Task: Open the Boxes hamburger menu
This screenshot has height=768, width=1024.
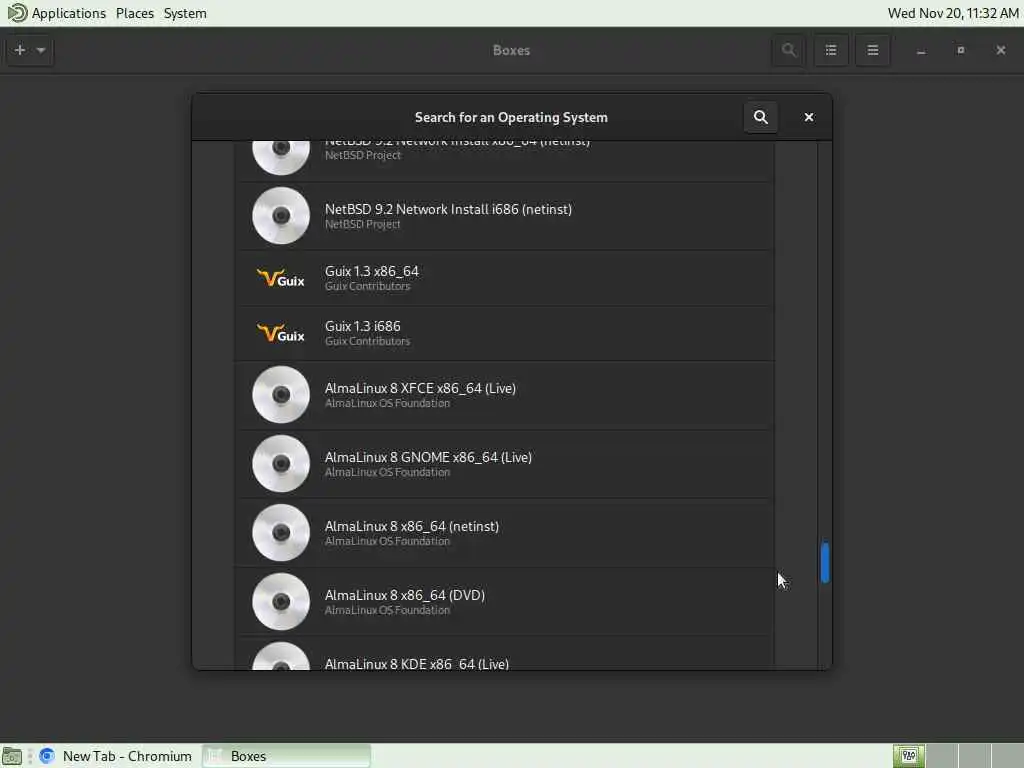Action: coord(872,50)
